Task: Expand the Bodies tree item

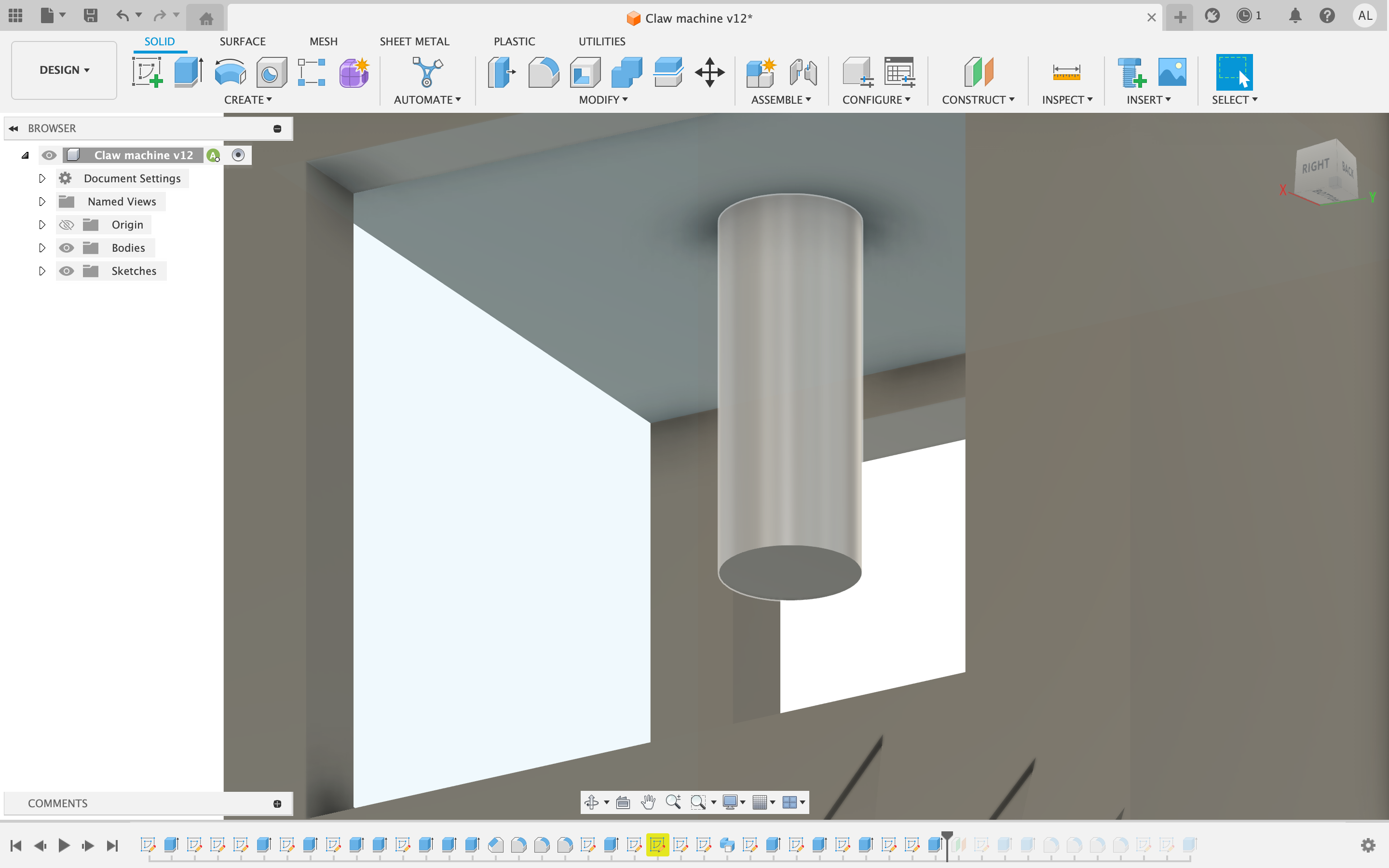Action: pos(41,247)
